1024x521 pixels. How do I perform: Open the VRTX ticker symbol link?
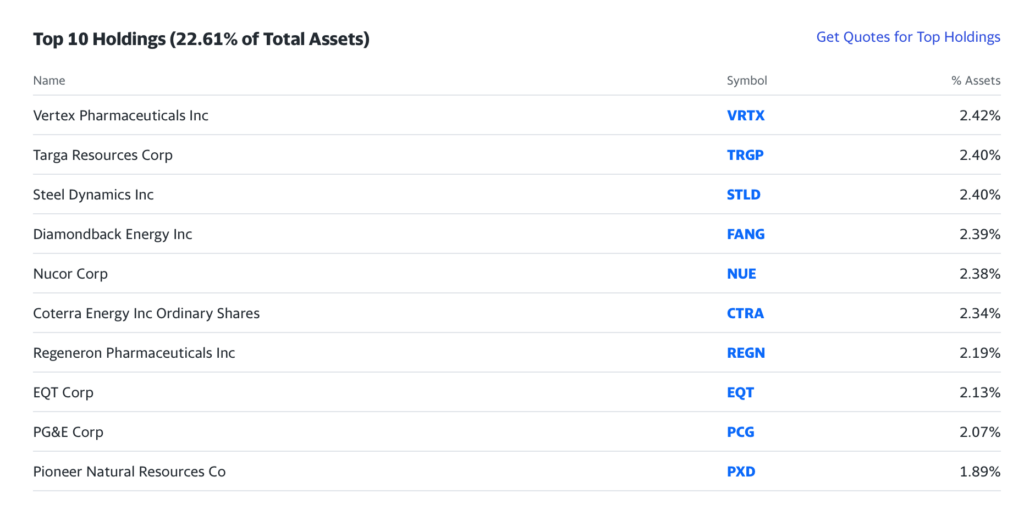[x=745, y=116]
